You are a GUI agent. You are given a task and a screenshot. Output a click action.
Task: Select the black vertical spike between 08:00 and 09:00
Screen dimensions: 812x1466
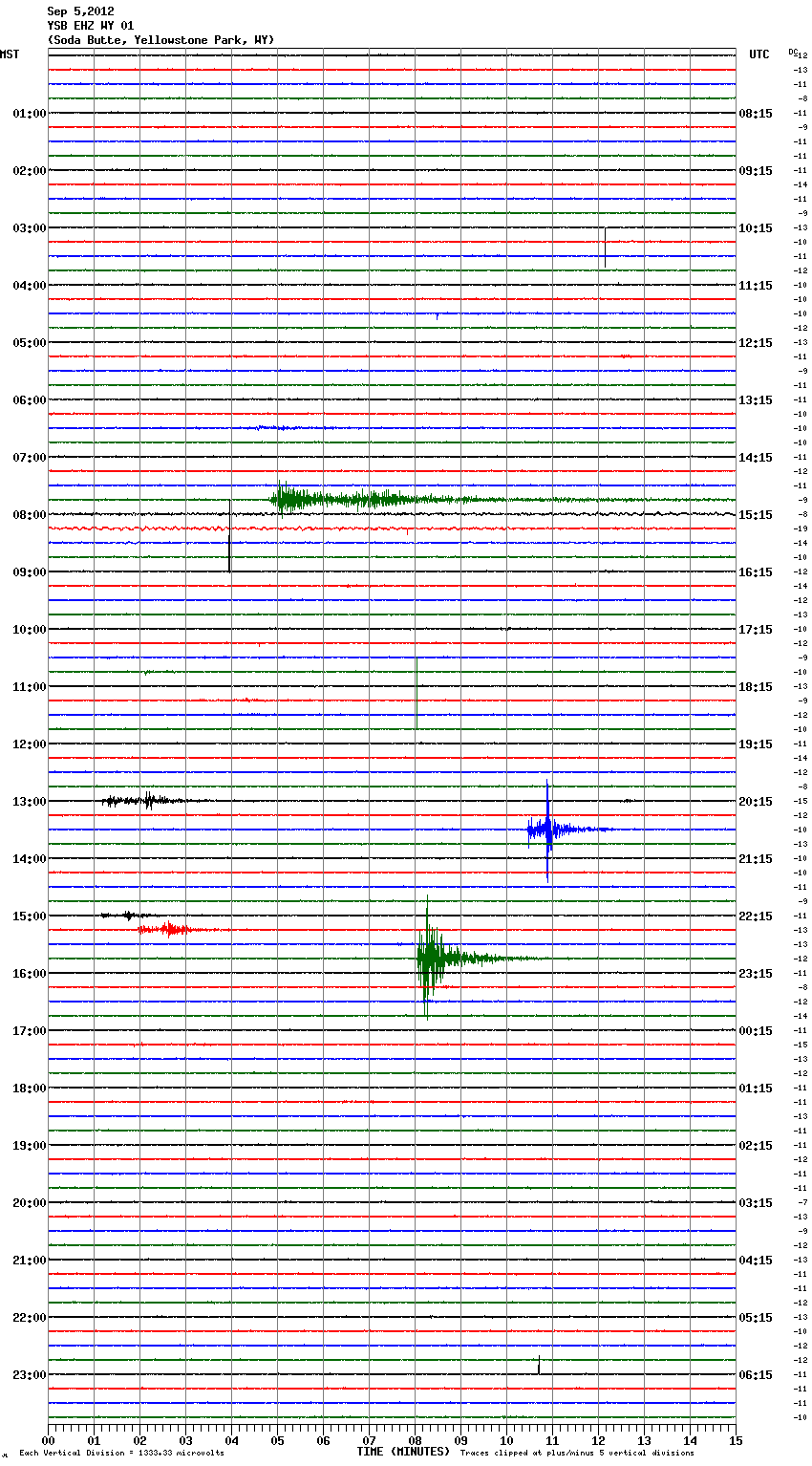[229, 535]
